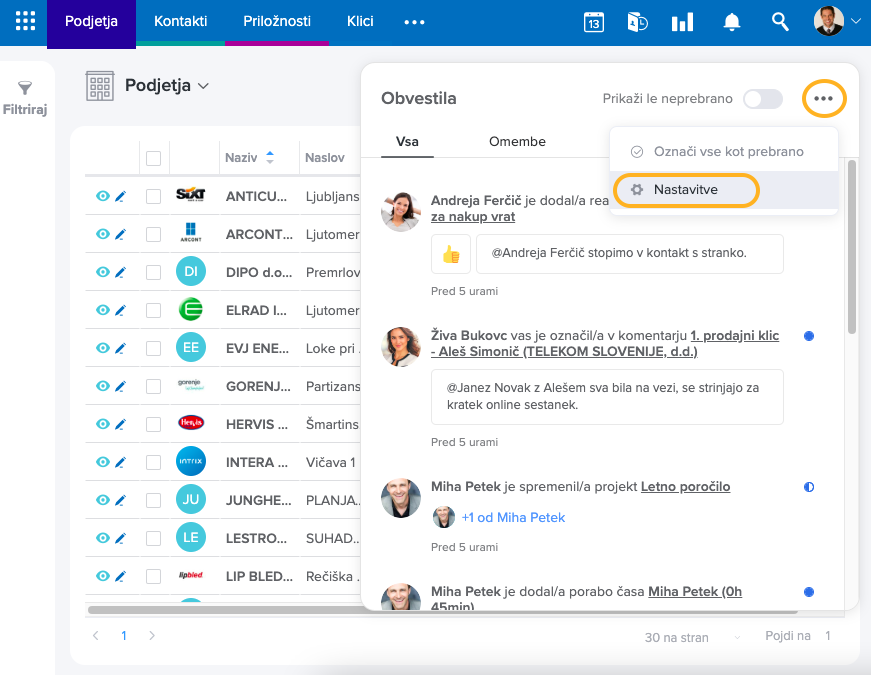Open the calendar icon in top bar
Viewport: 871px width, 675px height.
[x=594, y=22]
